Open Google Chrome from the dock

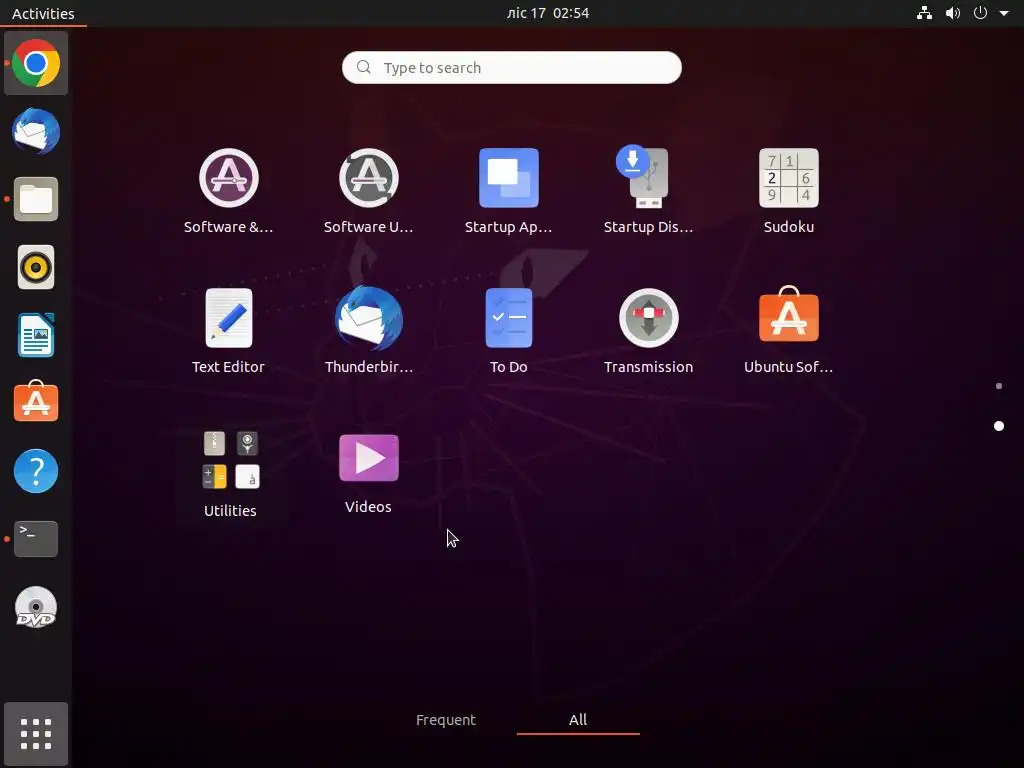coord(36,63)
